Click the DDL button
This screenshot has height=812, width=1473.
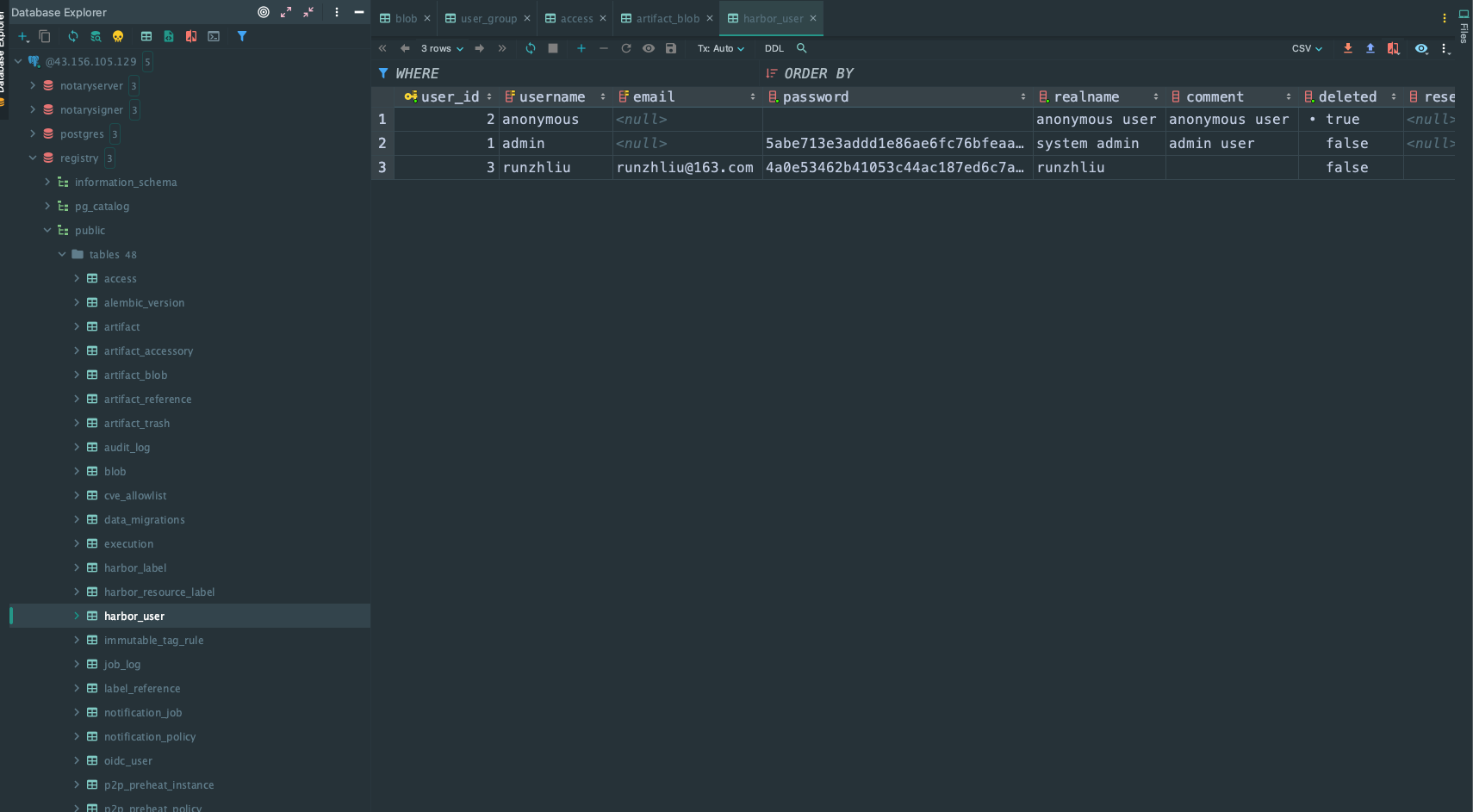coord(774,48)
